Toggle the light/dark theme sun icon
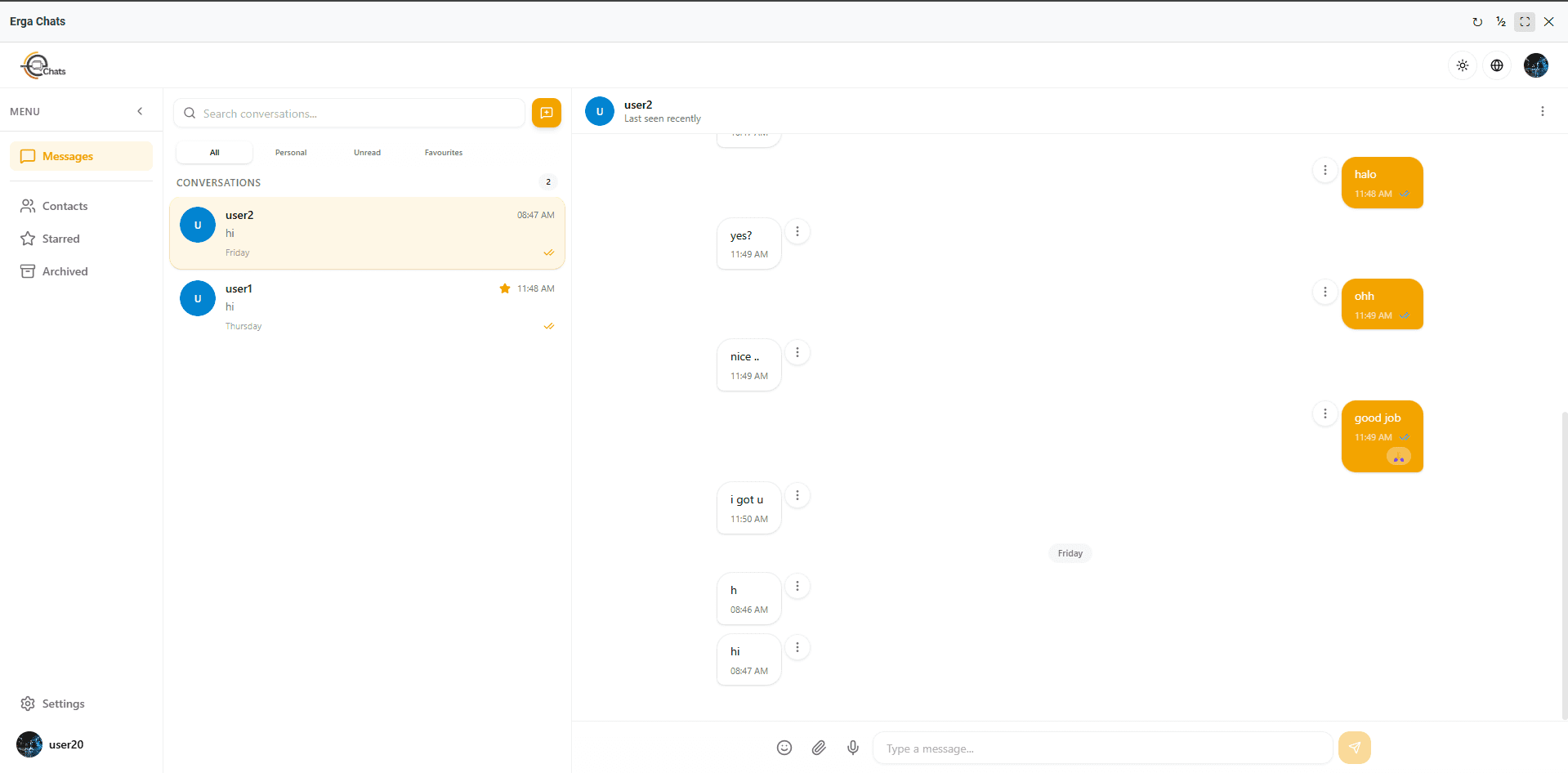Screen dimensions: 1568x773 tap(1463, 65)
